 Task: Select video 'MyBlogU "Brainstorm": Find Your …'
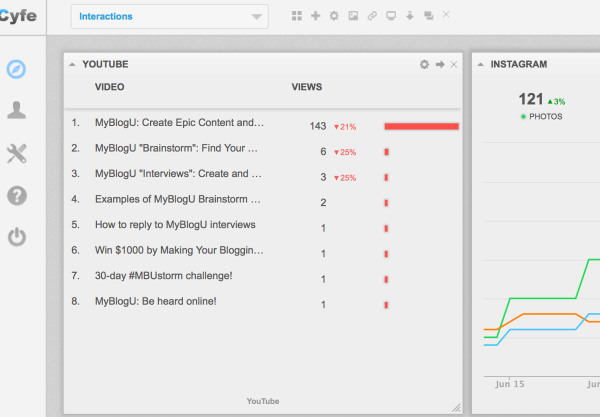[x=176, y=148]
